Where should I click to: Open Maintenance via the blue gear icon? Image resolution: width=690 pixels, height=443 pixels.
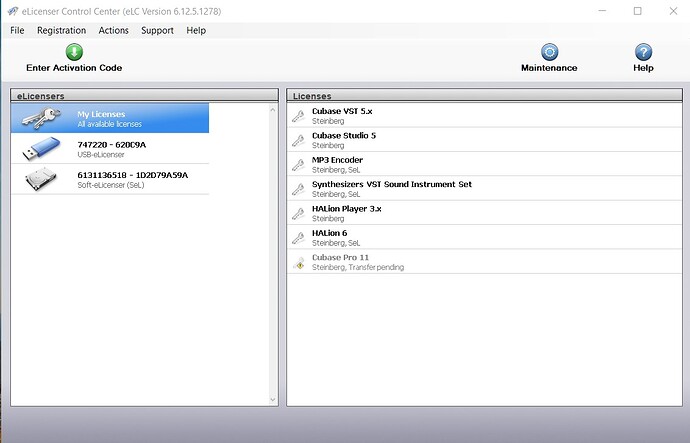549,52
